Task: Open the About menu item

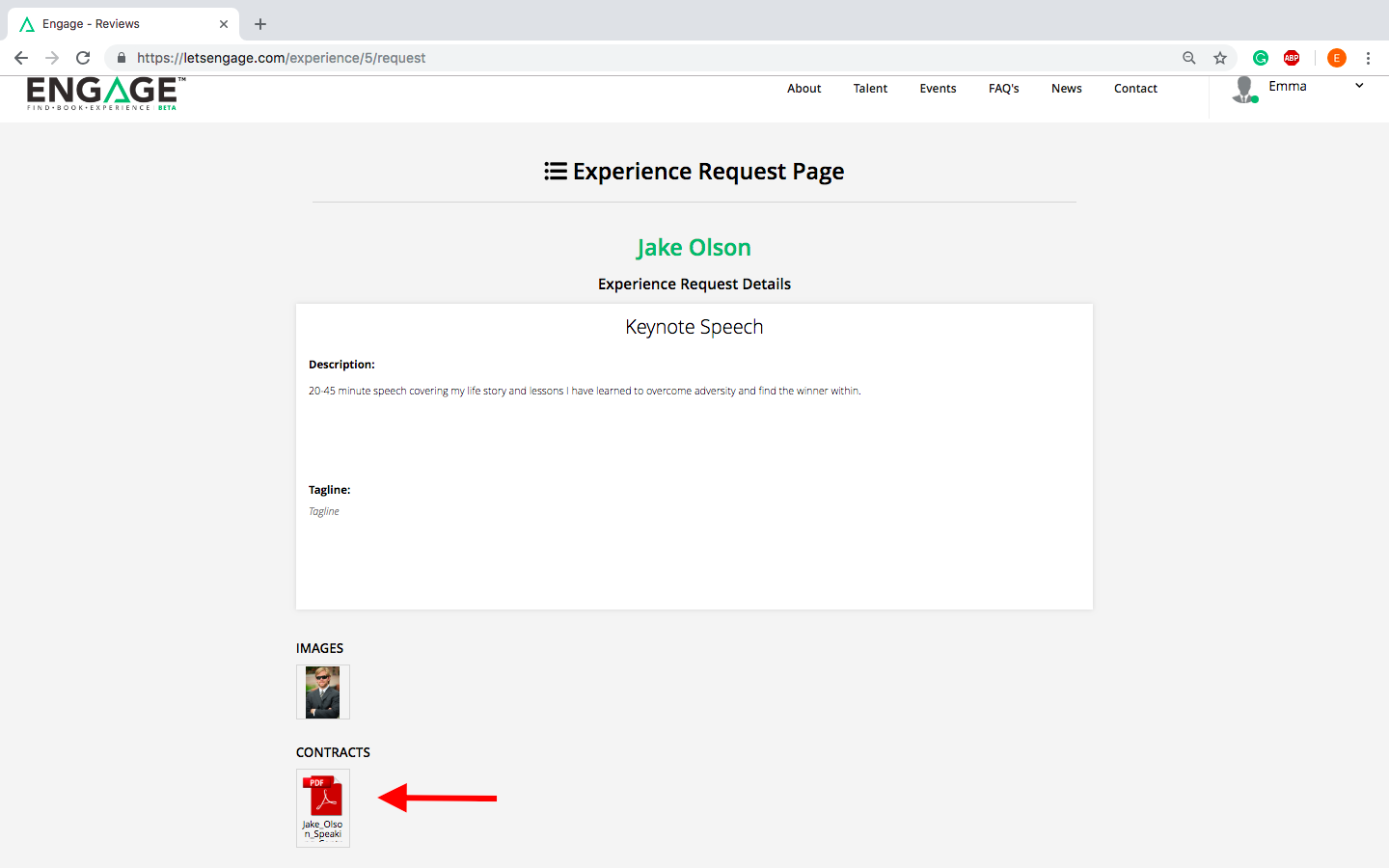Action: tap(803, 89)
